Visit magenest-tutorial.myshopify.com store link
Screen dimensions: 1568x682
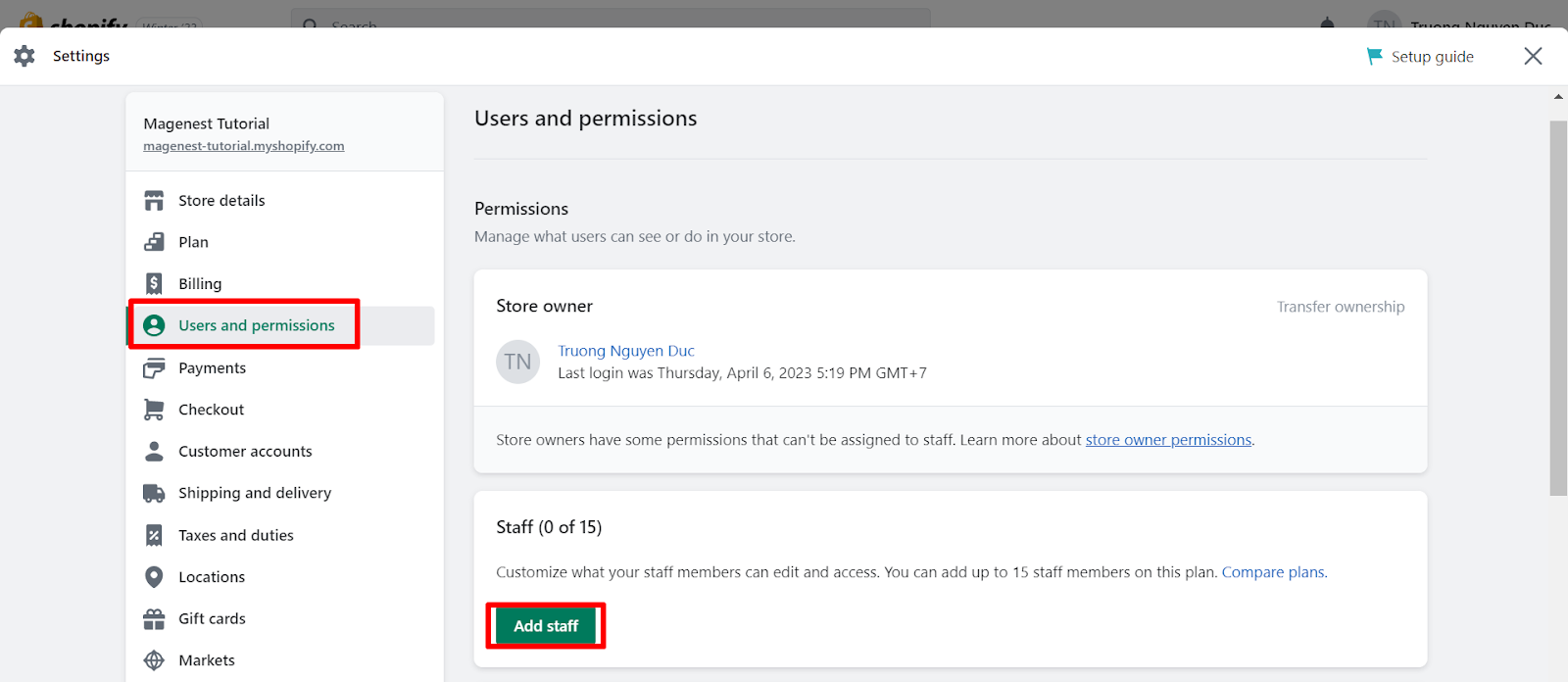click(243, 146)
